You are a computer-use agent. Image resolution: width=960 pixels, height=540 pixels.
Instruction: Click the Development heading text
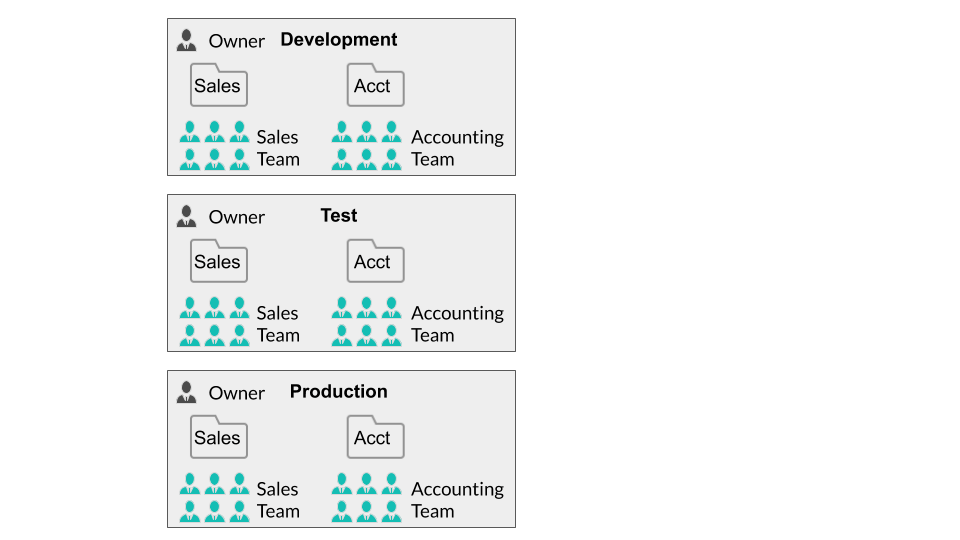[338, 40]
